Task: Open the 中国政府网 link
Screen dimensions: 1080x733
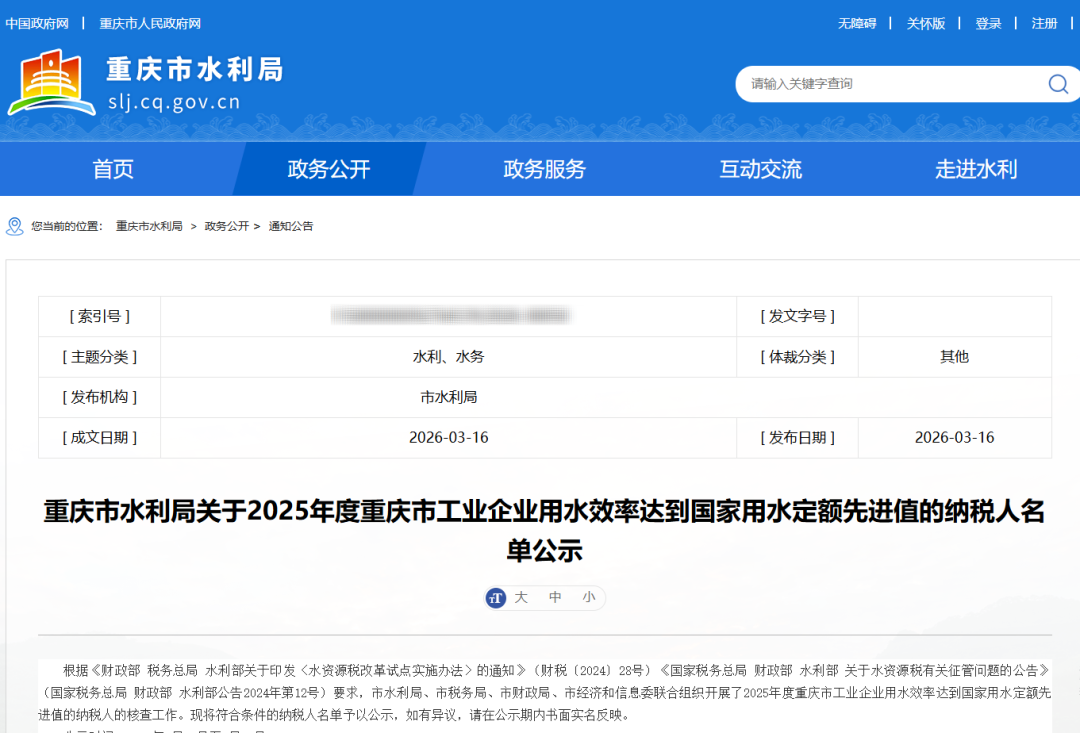Action: [37, 23]
